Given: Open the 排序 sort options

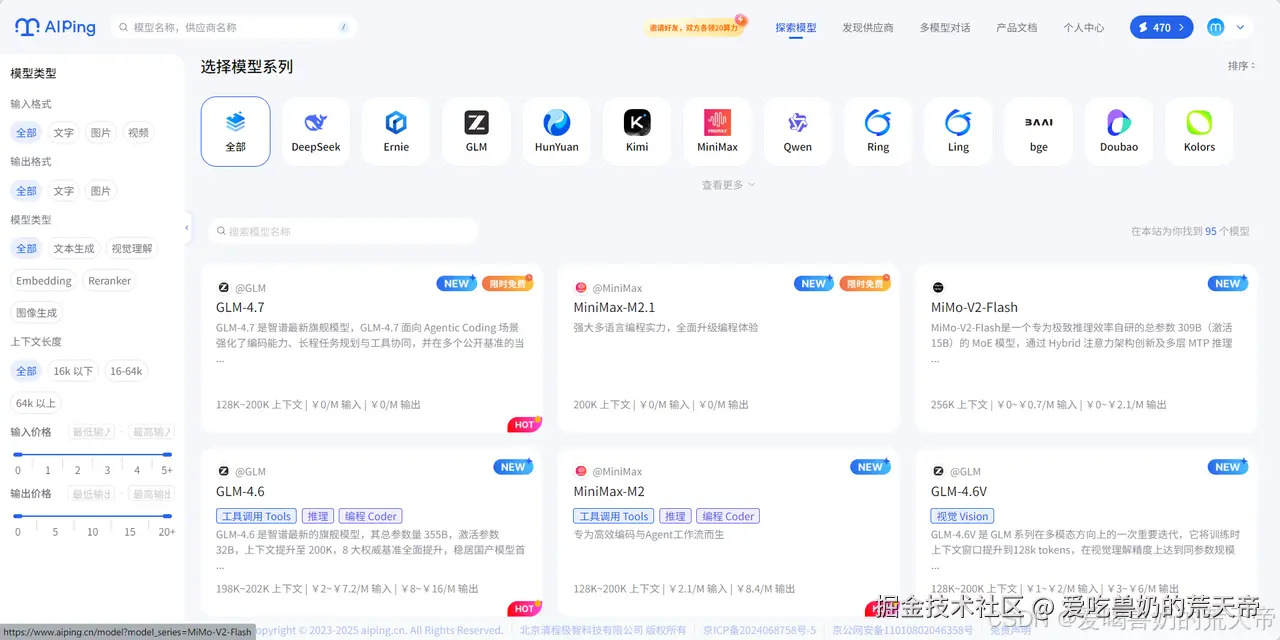Looking at the screenshot, I should coord(1239,65).
